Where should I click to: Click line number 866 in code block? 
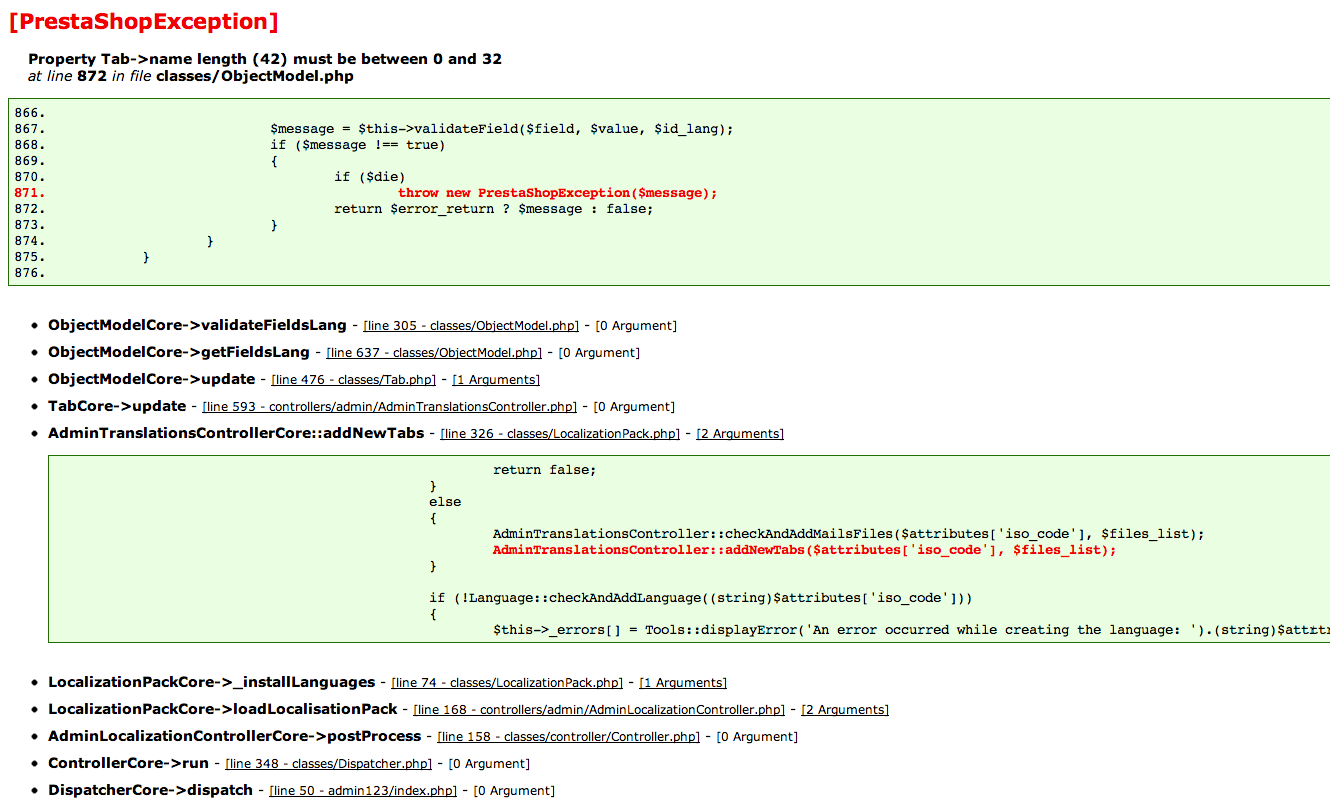[x=30, y=113]
